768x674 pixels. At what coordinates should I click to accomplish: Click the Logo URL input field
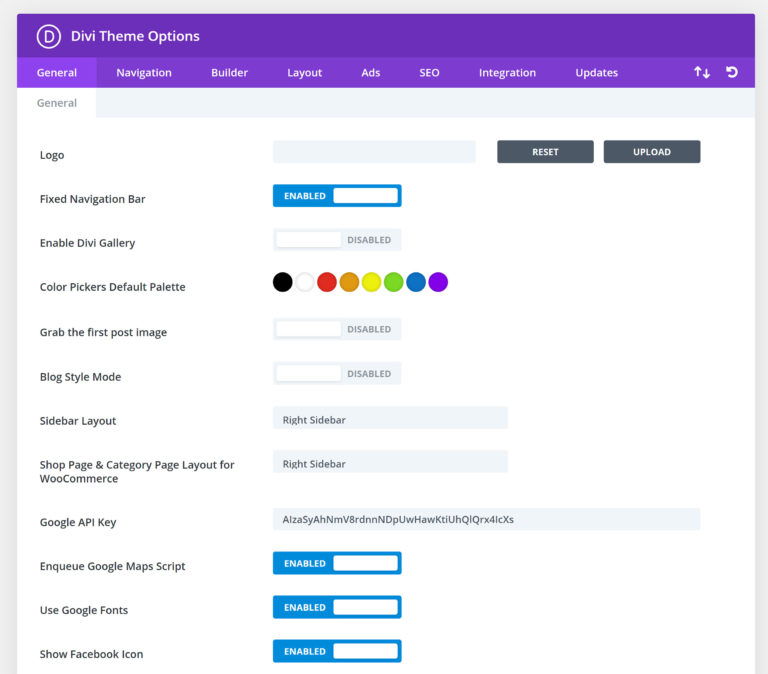(374, 152)
